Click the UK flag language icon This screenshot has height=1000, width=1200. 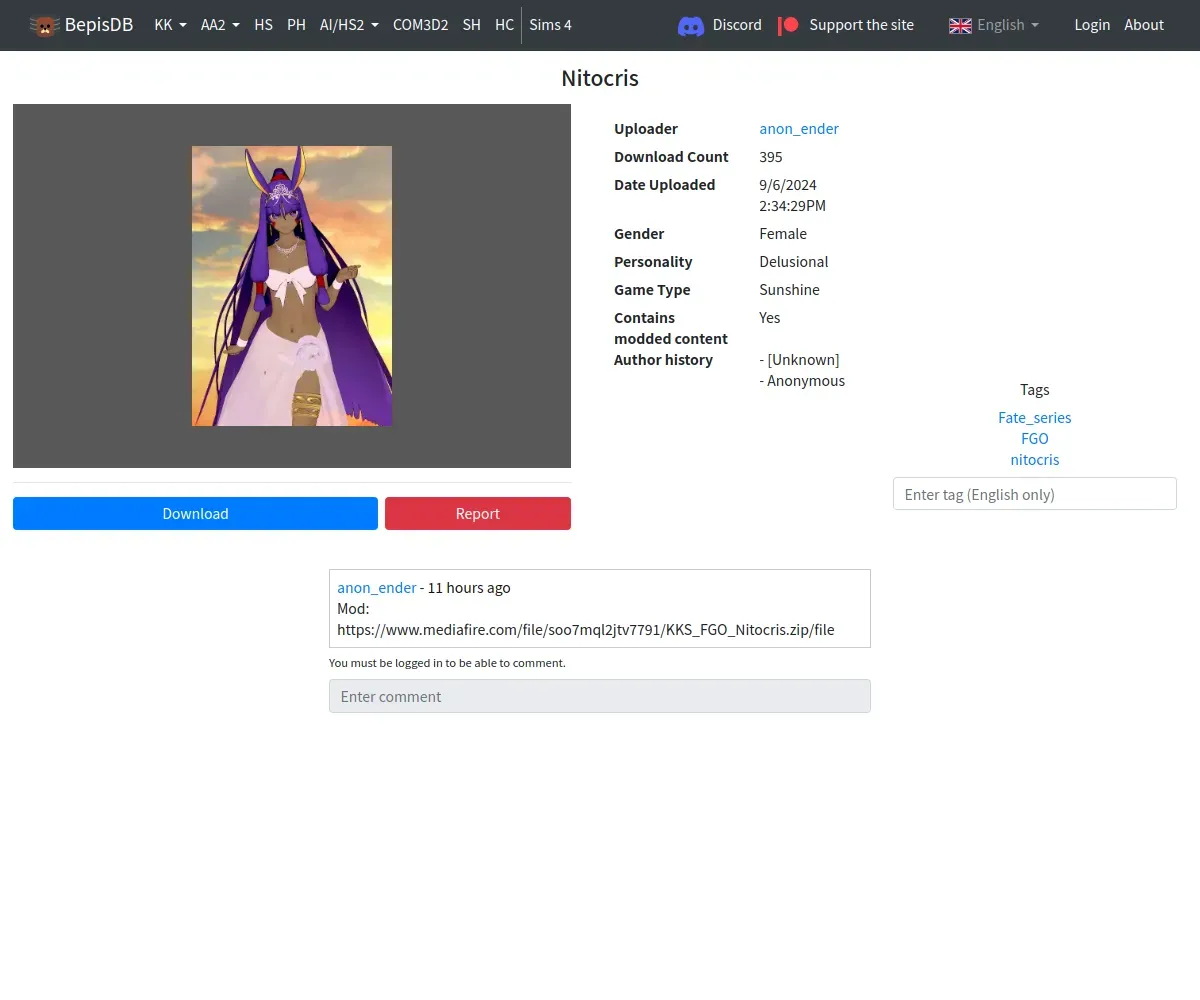tap(960, 25)
